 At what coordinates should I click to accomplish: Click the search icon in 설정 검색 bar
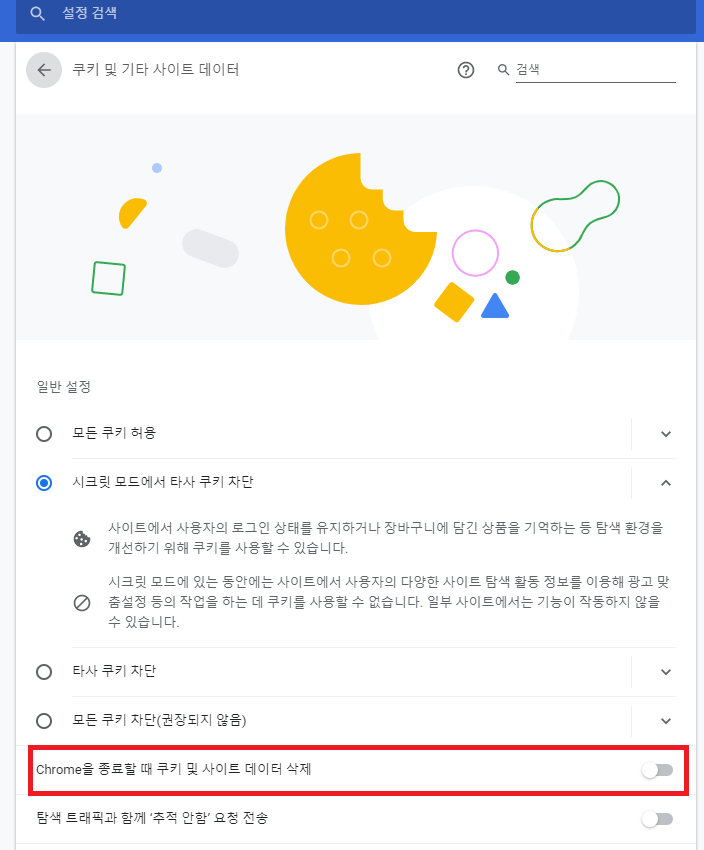pos(38,15)
